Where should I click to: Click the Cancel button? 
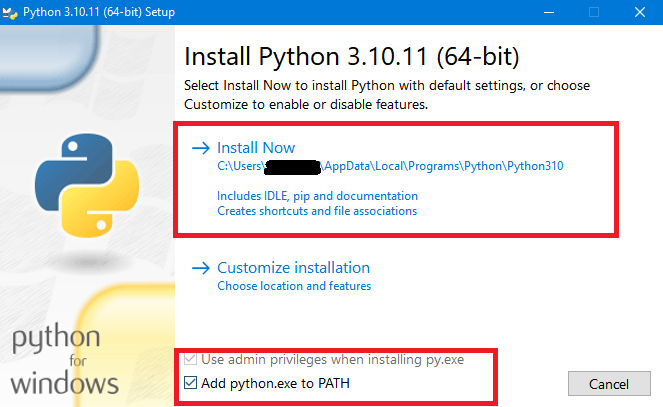click(x=609, y=384)
